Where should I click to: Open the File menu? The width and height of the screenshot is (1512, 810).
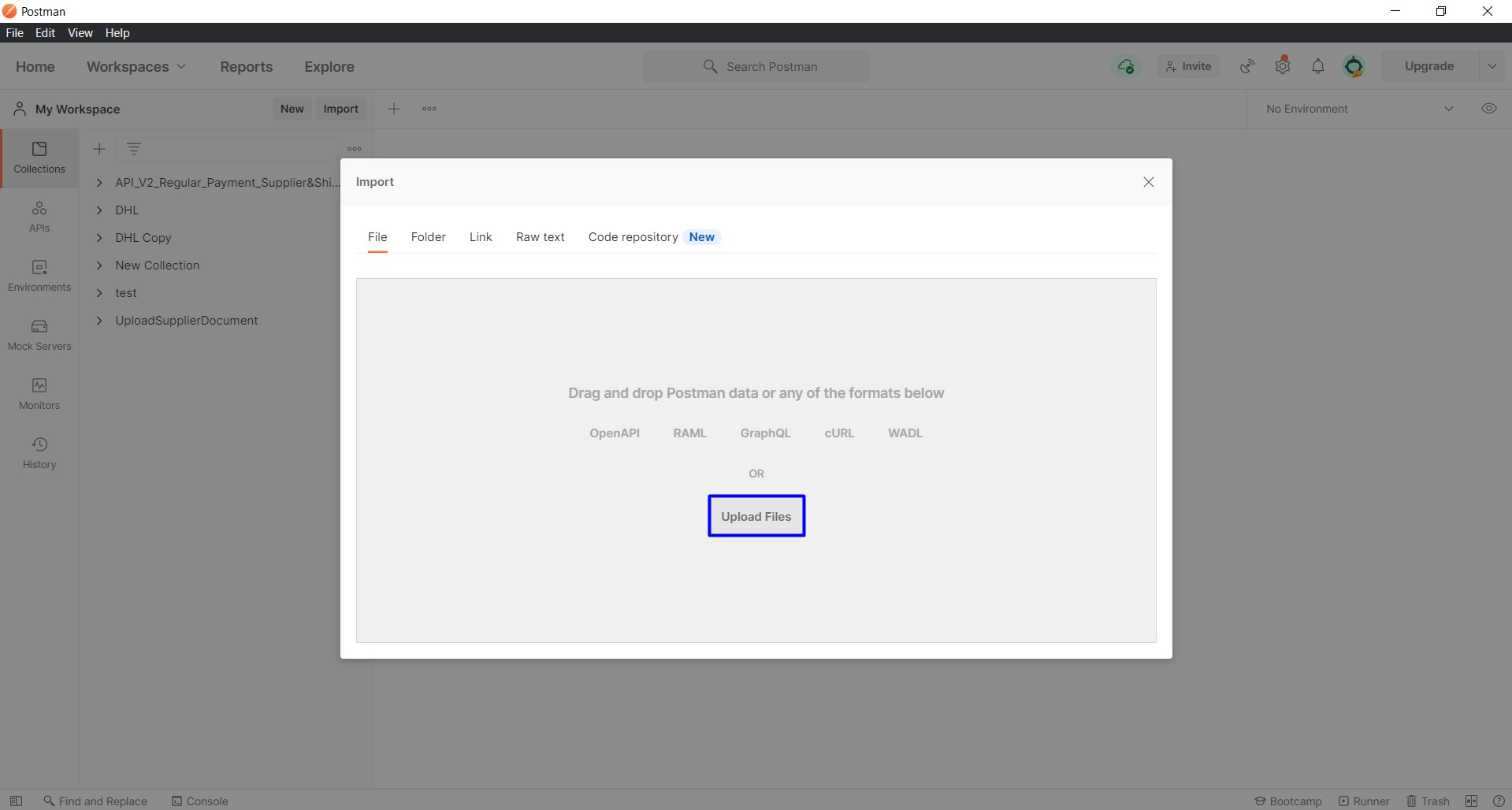[14, 33]
